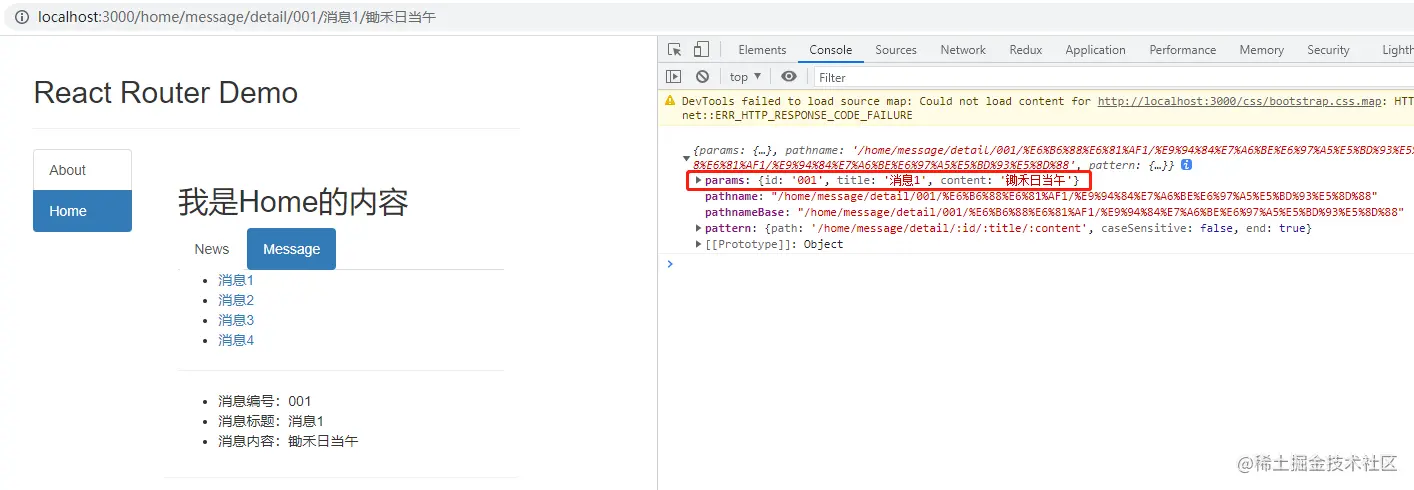Click the React Router Demo heading
The image size is (1414, 490).
pyautogui.click(x=166, y=93)
